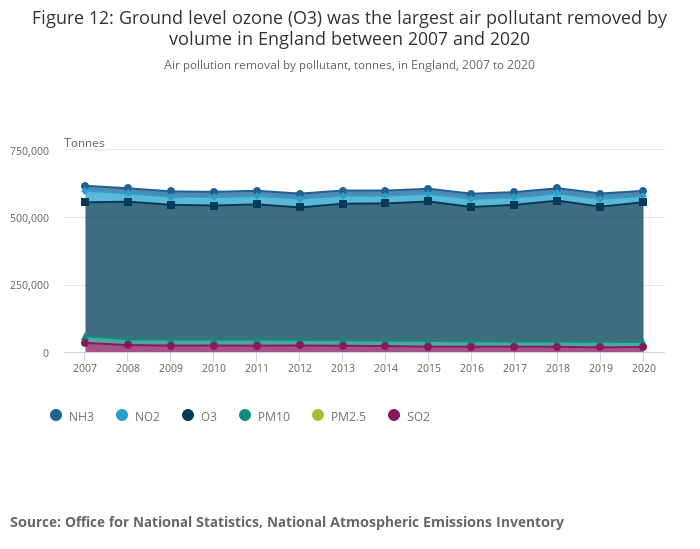Image resolution: width=700 pixels, height=549 pixels.
Task: Toggle the NO2 series via its legend label
Action: 147,417
